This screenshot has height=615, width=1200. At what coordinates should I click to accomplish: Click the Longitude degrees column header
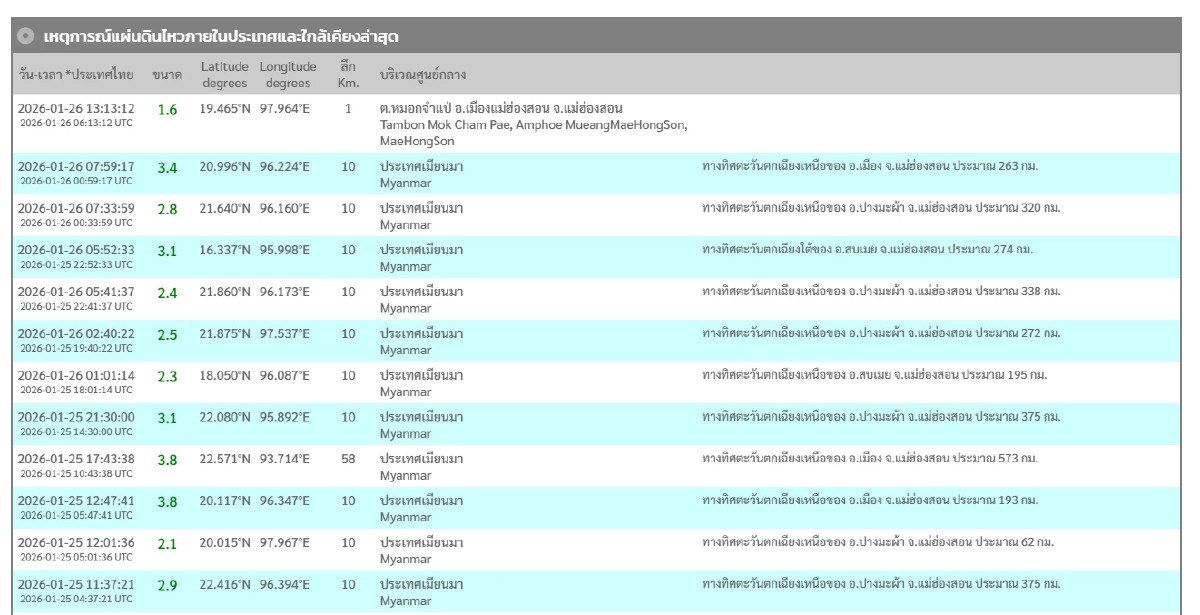click(x=289, y=74)
